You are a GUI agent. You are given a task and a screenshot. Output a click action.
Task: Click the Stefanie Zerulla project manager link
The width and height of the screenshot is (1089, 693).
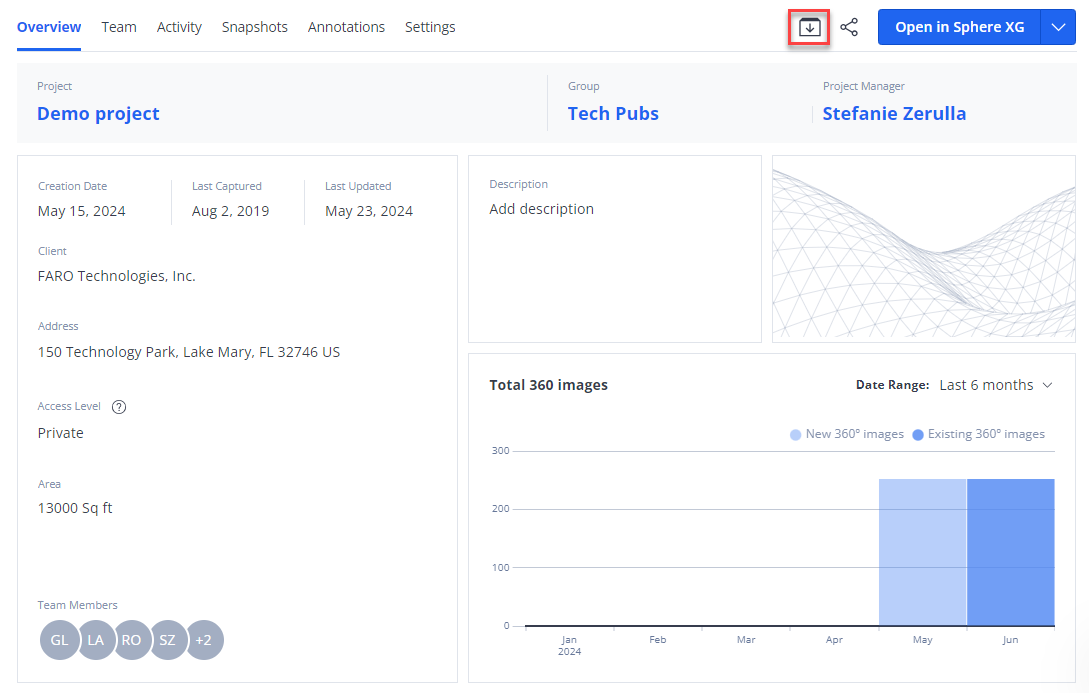point(894,114)
